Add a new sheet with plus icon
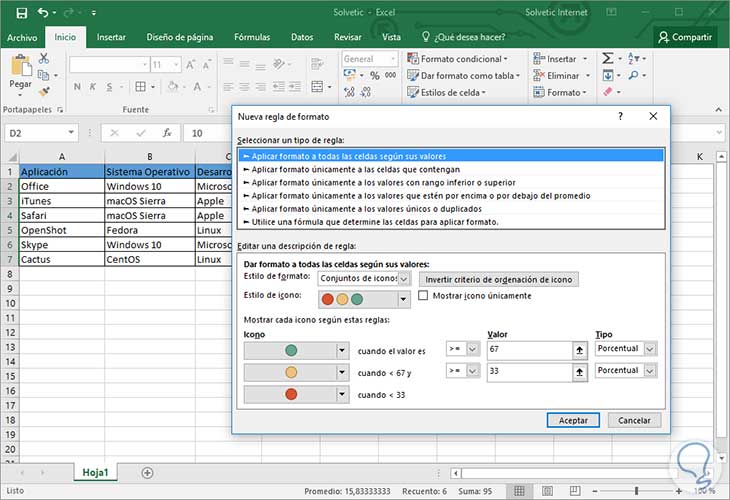 pyautogui.click(x=147, y=472)
